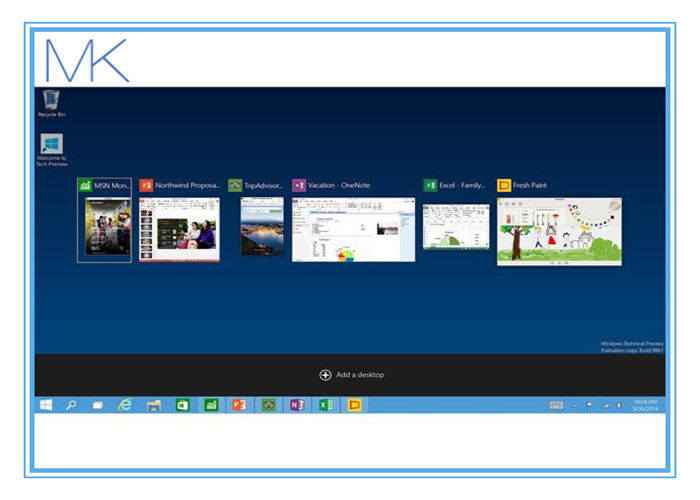This screenshot has height=500, width=700.
Task: Click the Fresh Paint icon in title
Action: click(x=504, y=185)
